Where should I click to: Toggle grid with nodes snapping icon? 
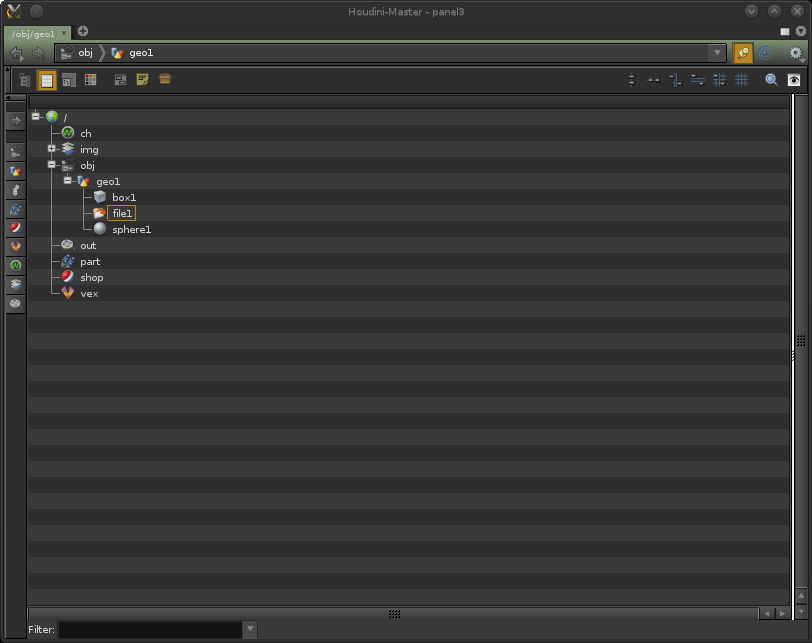coord(719,80)
